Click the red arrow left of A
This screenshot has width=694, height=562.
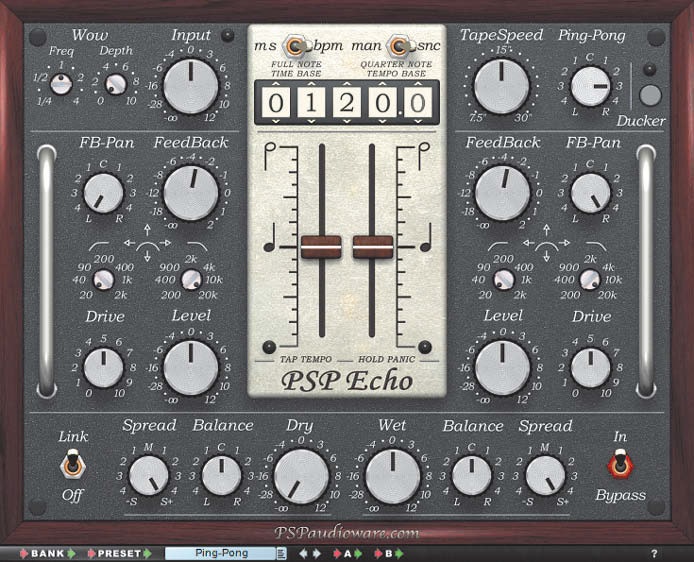[337, 553]
